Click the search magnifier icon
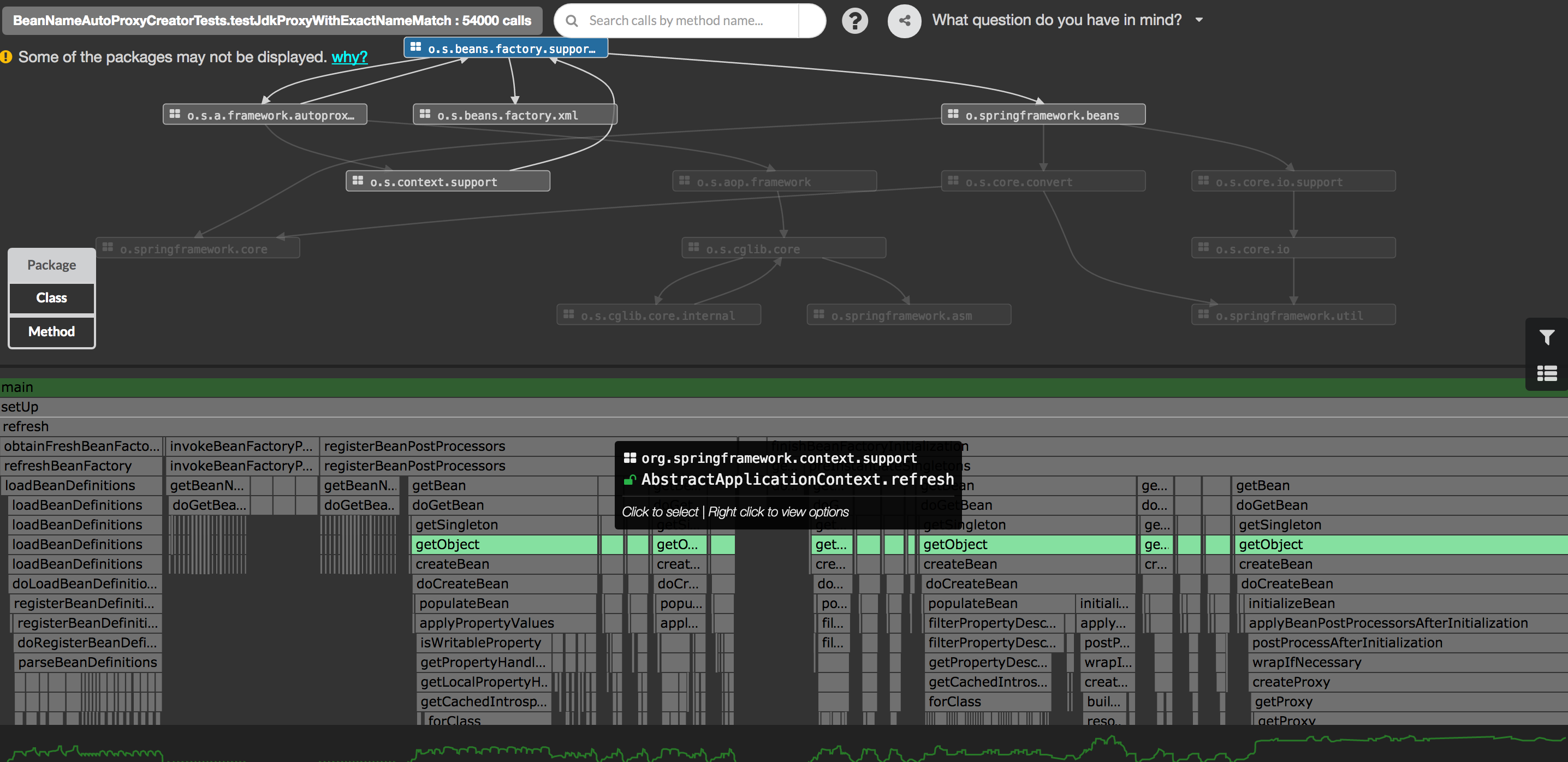This screenshot has height=762, width=1568. (572, 21)
